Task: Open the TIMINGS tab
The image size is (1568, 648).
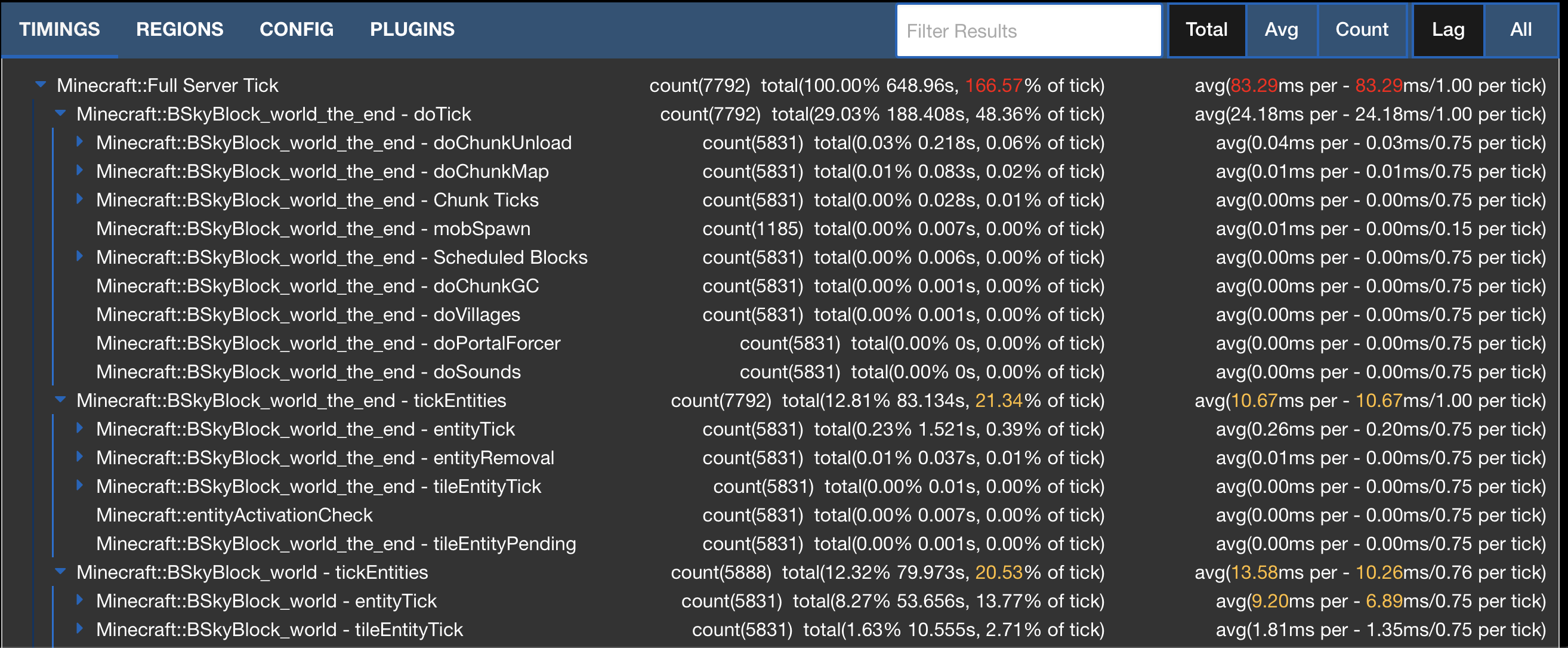Action: [60, 29]
